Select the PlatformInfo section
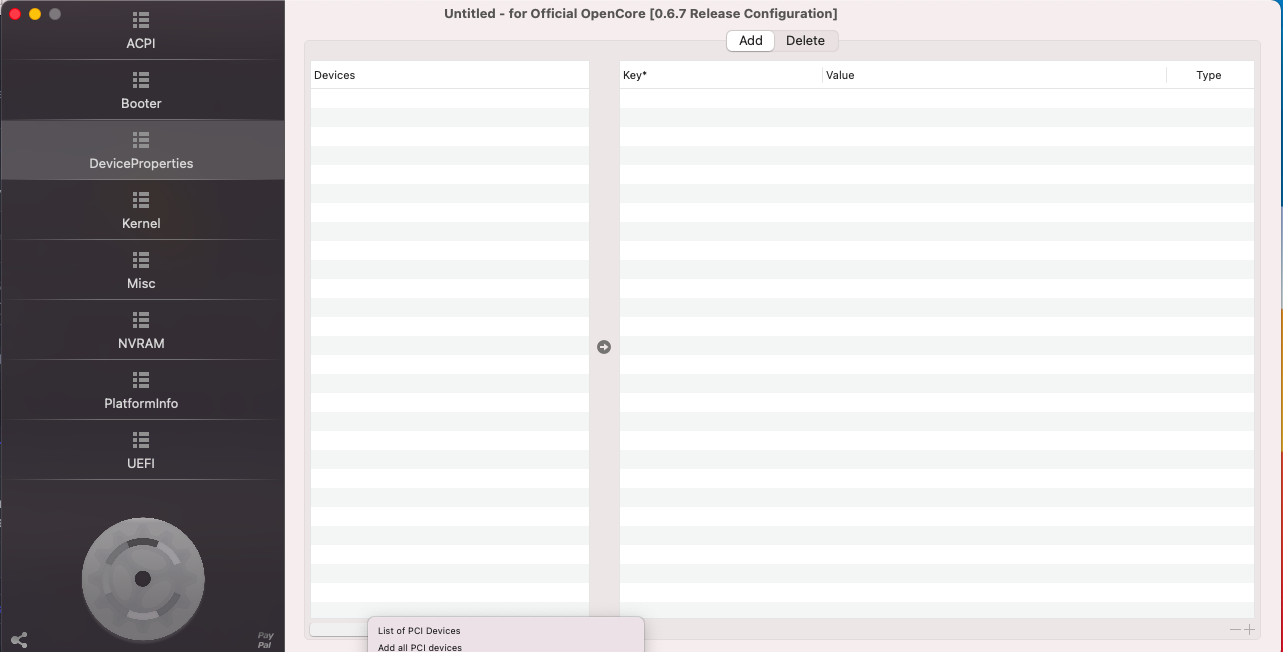The height and width of the screenshot is (652, 1283). (141, 391)
